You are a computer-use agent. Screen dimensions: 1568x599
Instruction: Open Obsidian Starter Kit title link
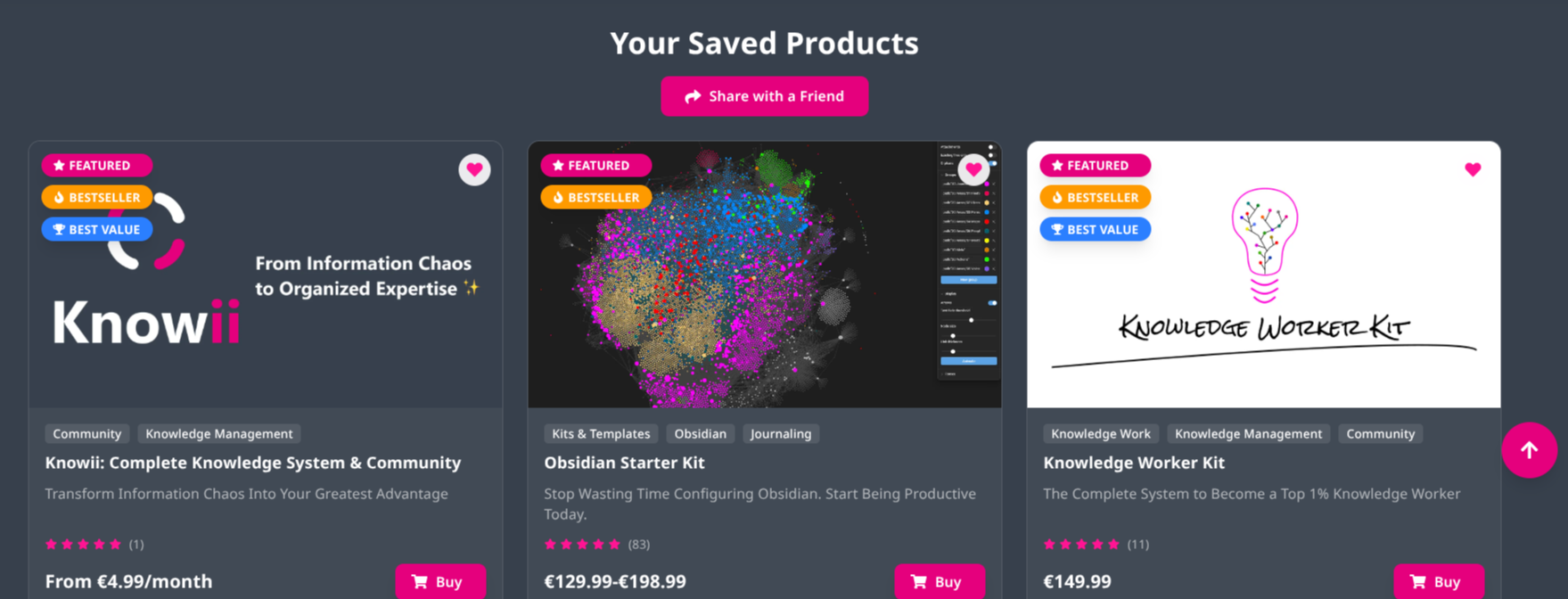[x=624, y=463]
